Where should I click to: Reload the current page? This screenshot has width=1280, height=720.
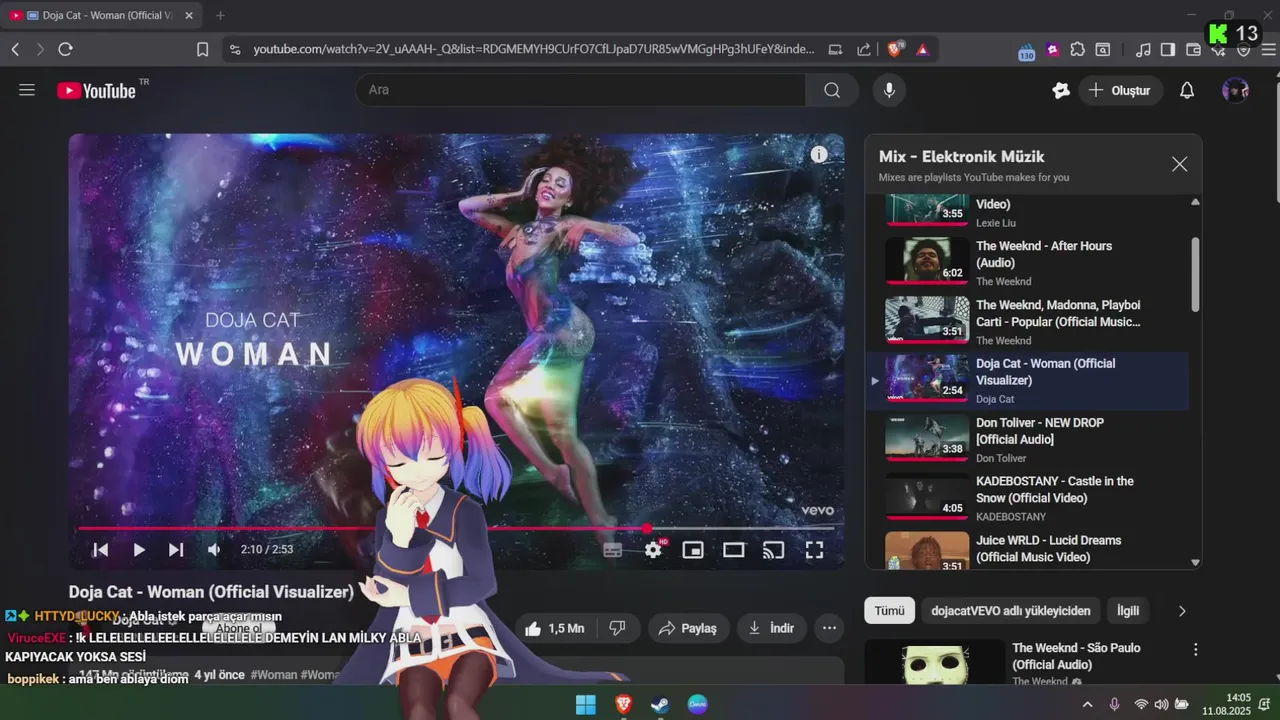[x=66, y=49]
